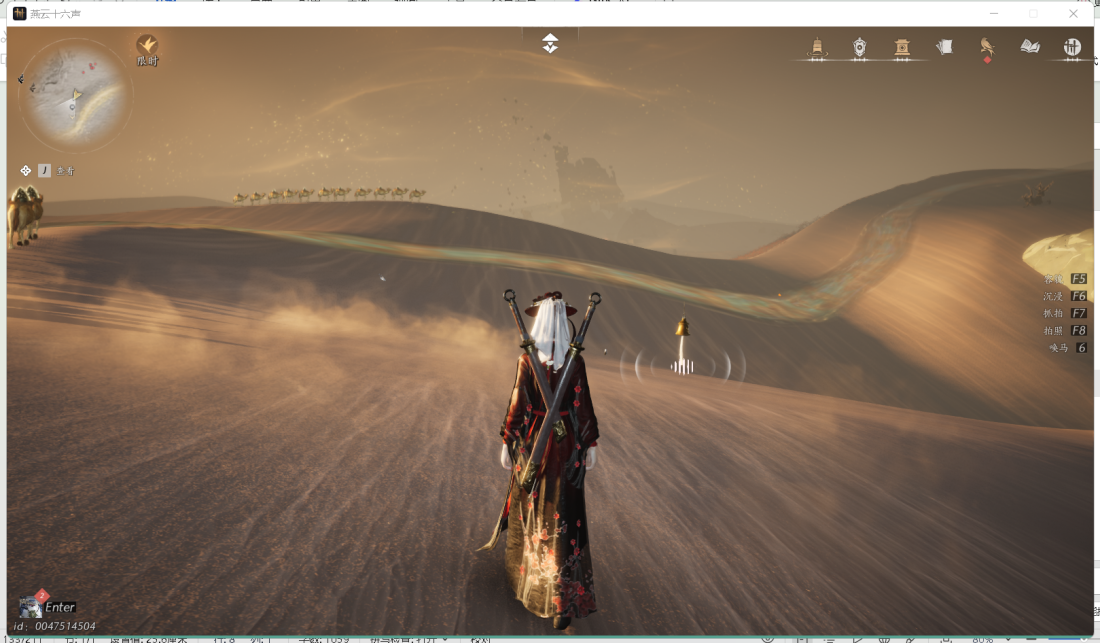This screenshot has height=643, width=1100.
Task: Open the round main menu emblem icon
Action: tap(1072, 47)
